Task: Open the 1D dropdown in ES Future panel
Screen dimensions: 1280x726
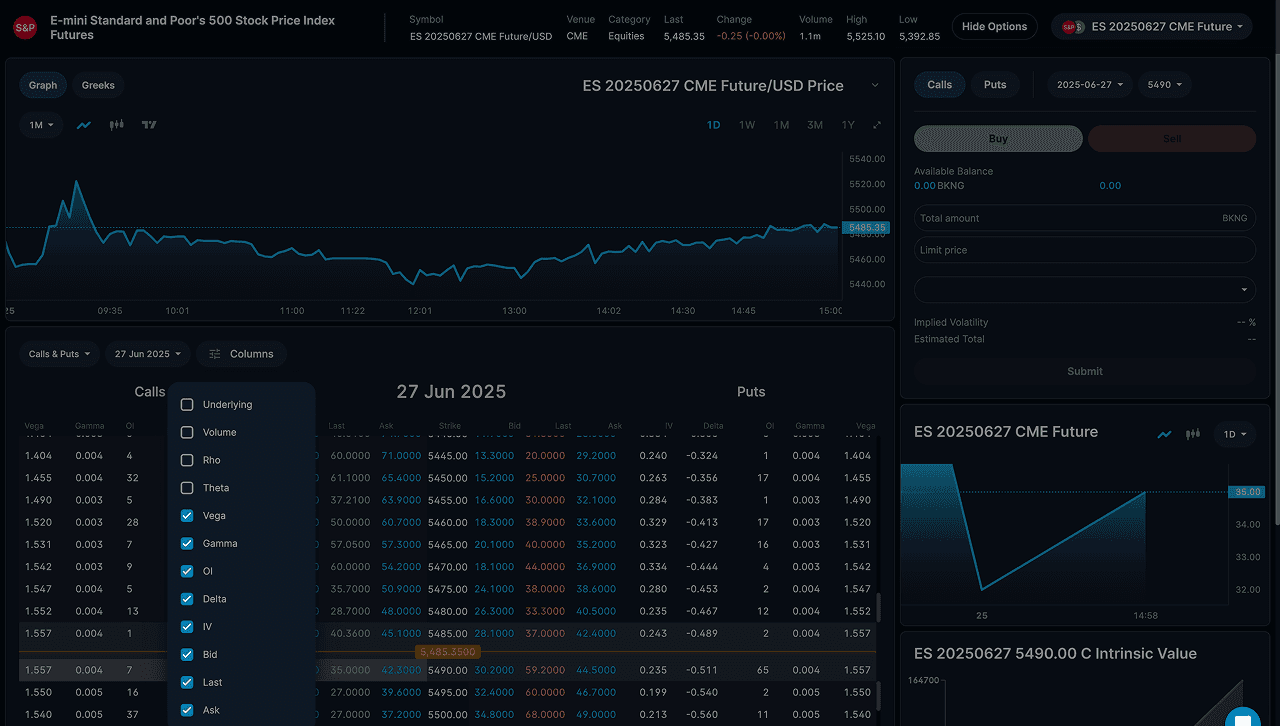Action: (1235, 434)
